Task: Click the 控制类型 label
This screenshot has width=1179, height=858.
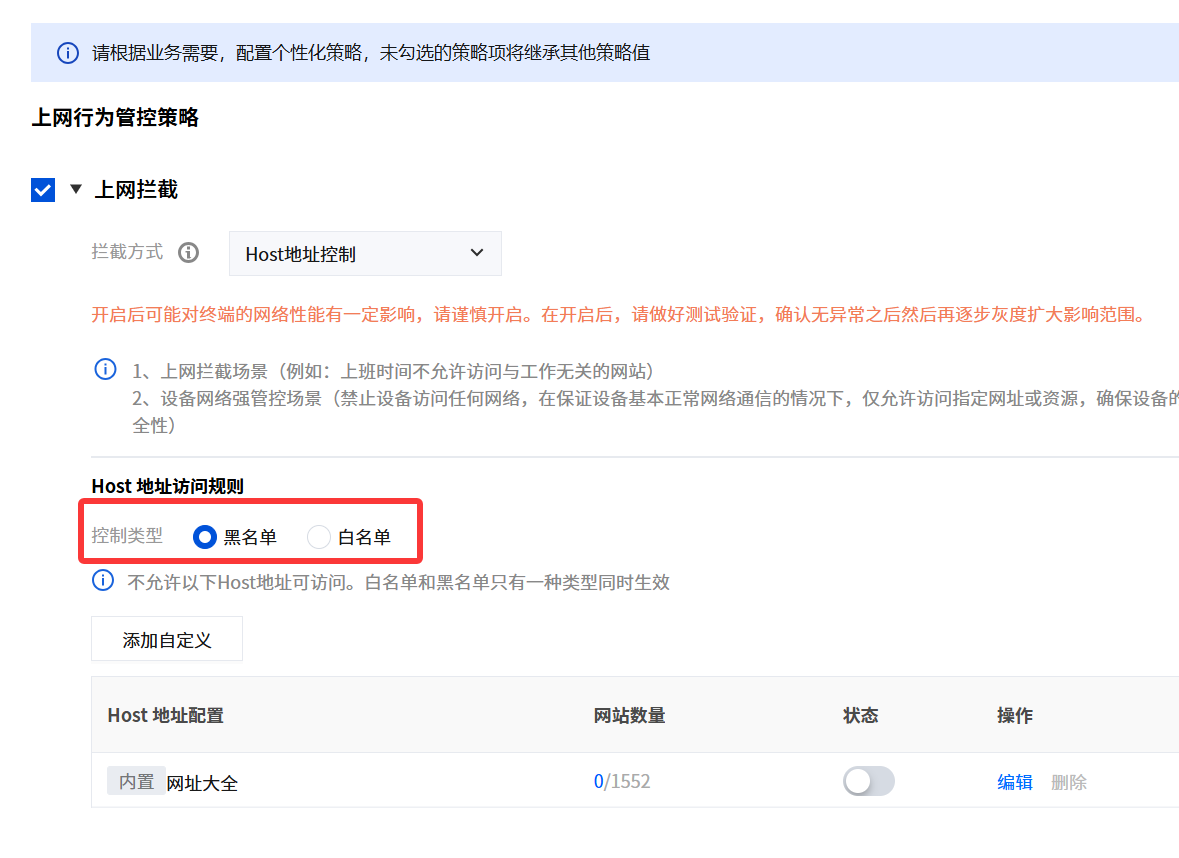Action: click(x=127, y=535)
